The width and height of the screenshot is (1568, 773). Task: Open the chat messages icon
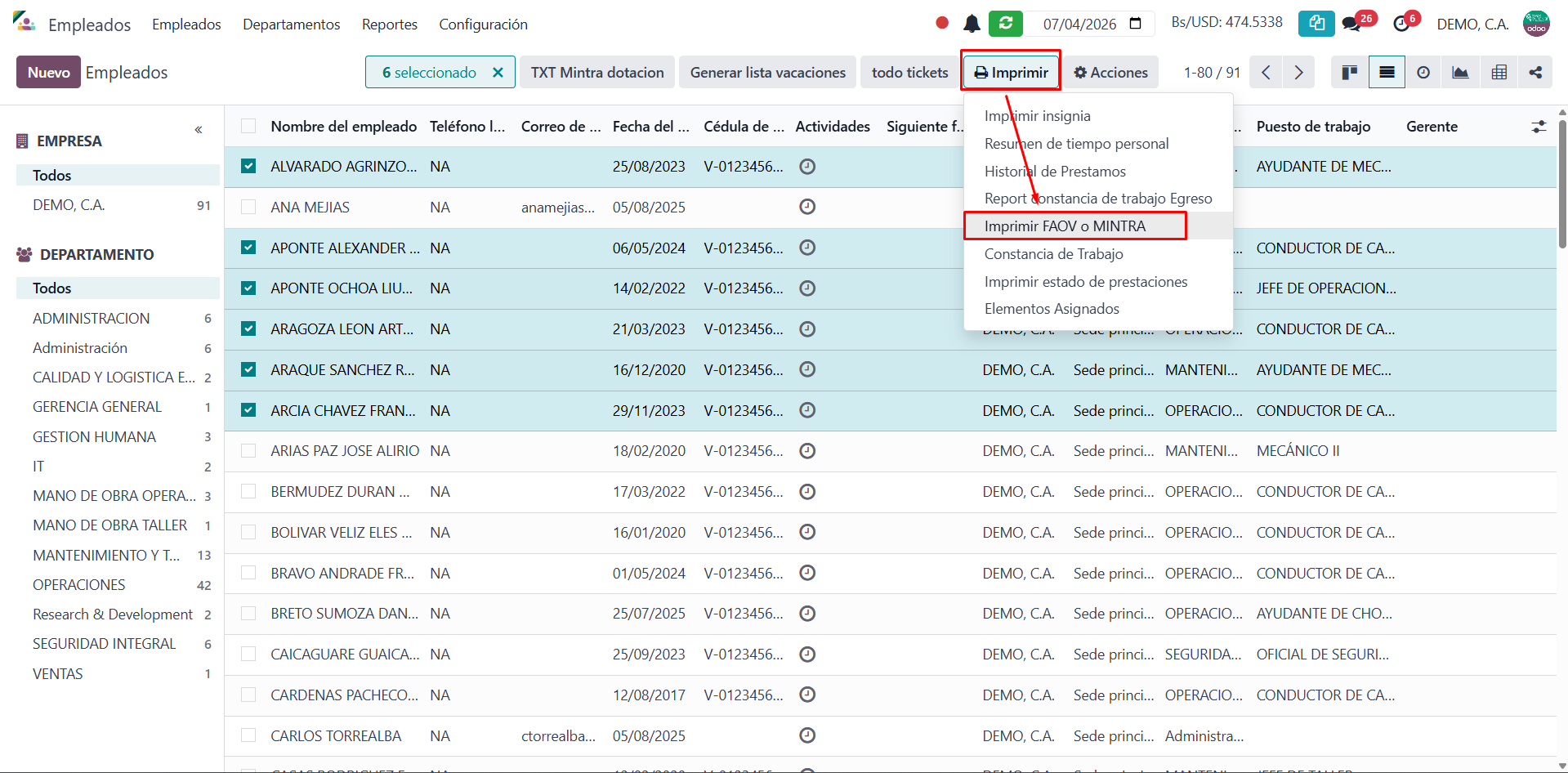pyautogui.click(x=1351, y=24)
